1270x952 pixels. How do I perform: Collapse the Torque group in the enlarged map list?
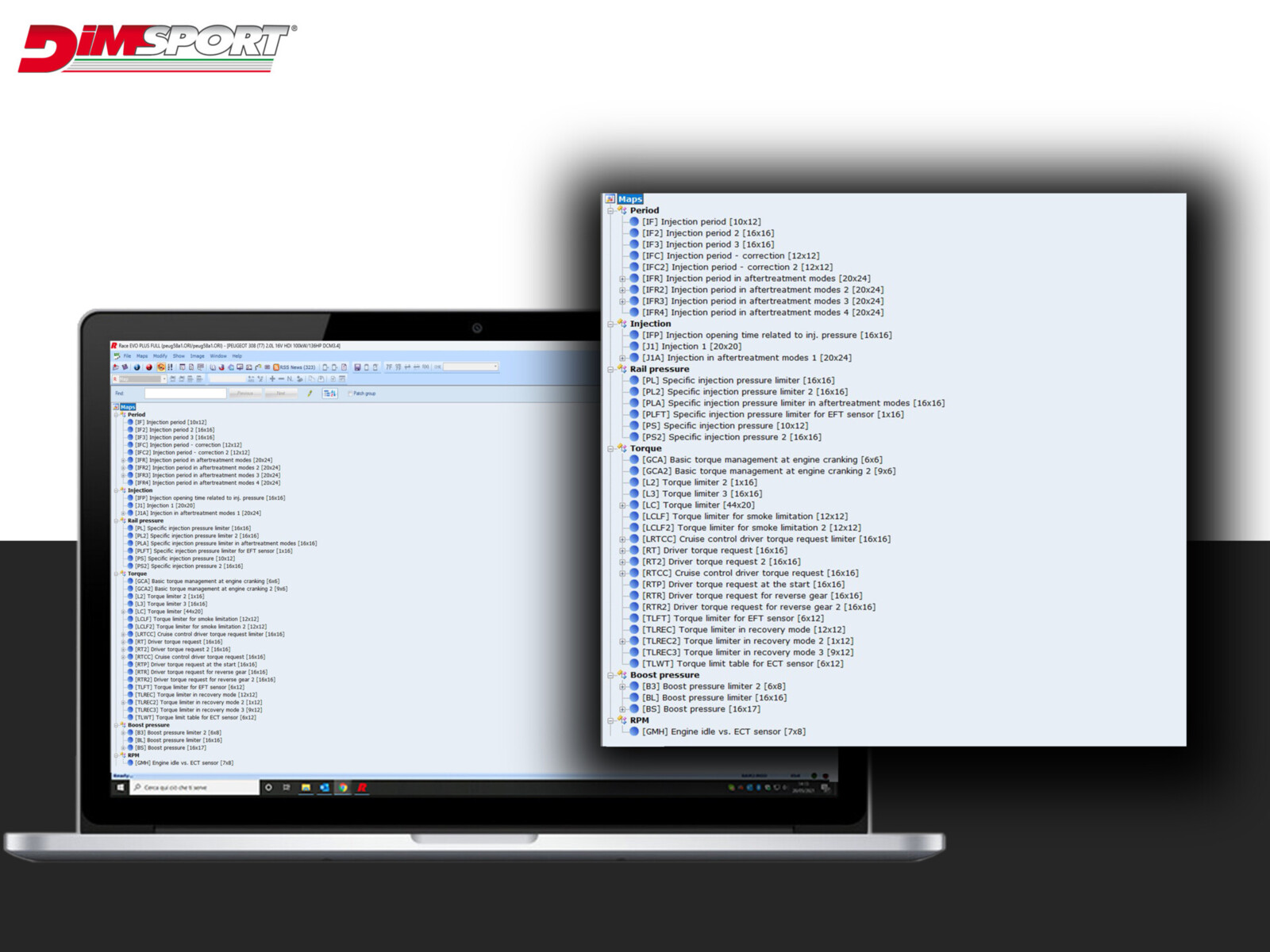(610, 449)
